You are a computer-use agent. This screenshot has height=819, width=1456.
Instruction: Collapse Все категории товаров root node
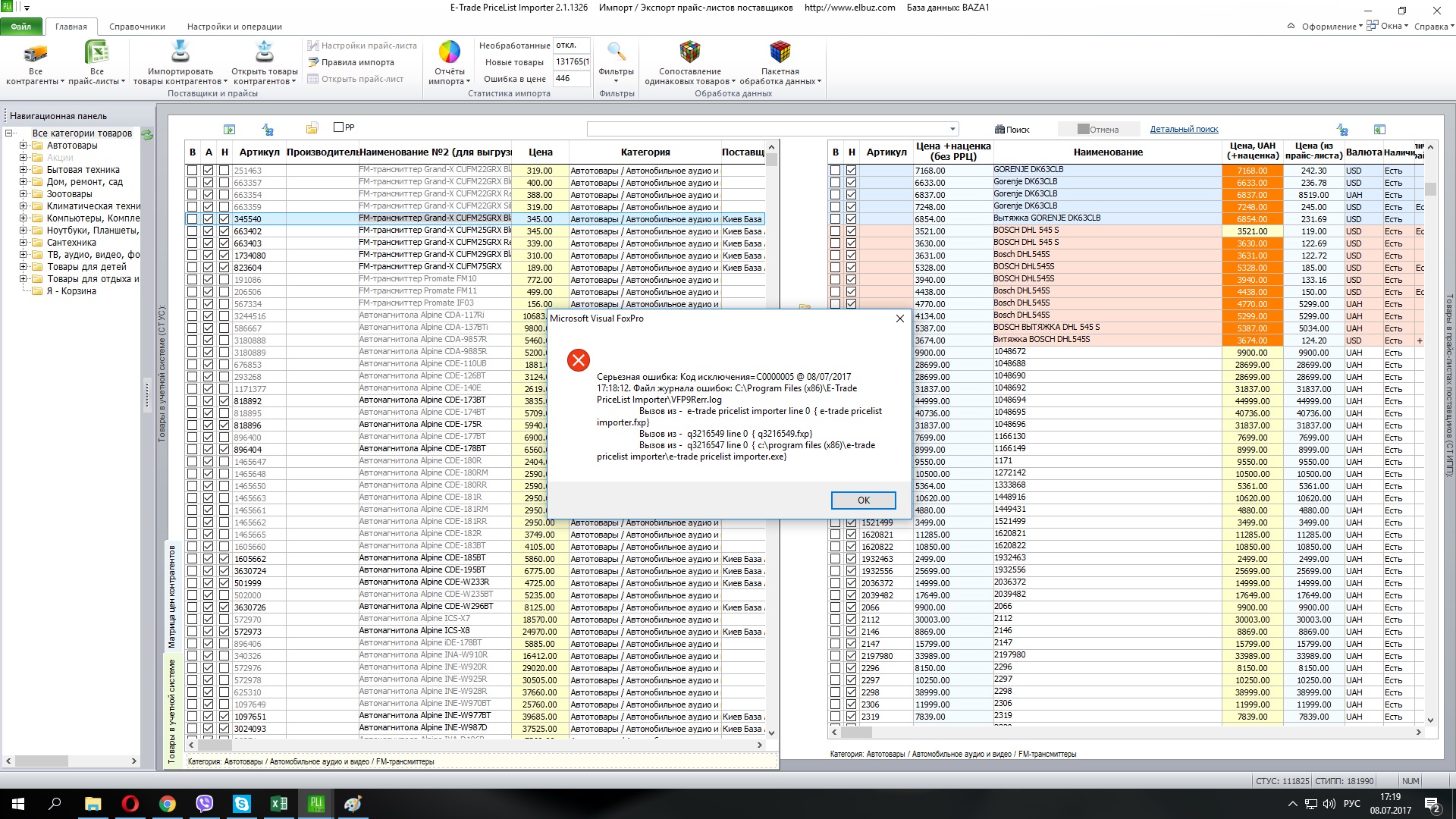click(x=9, y=133)
